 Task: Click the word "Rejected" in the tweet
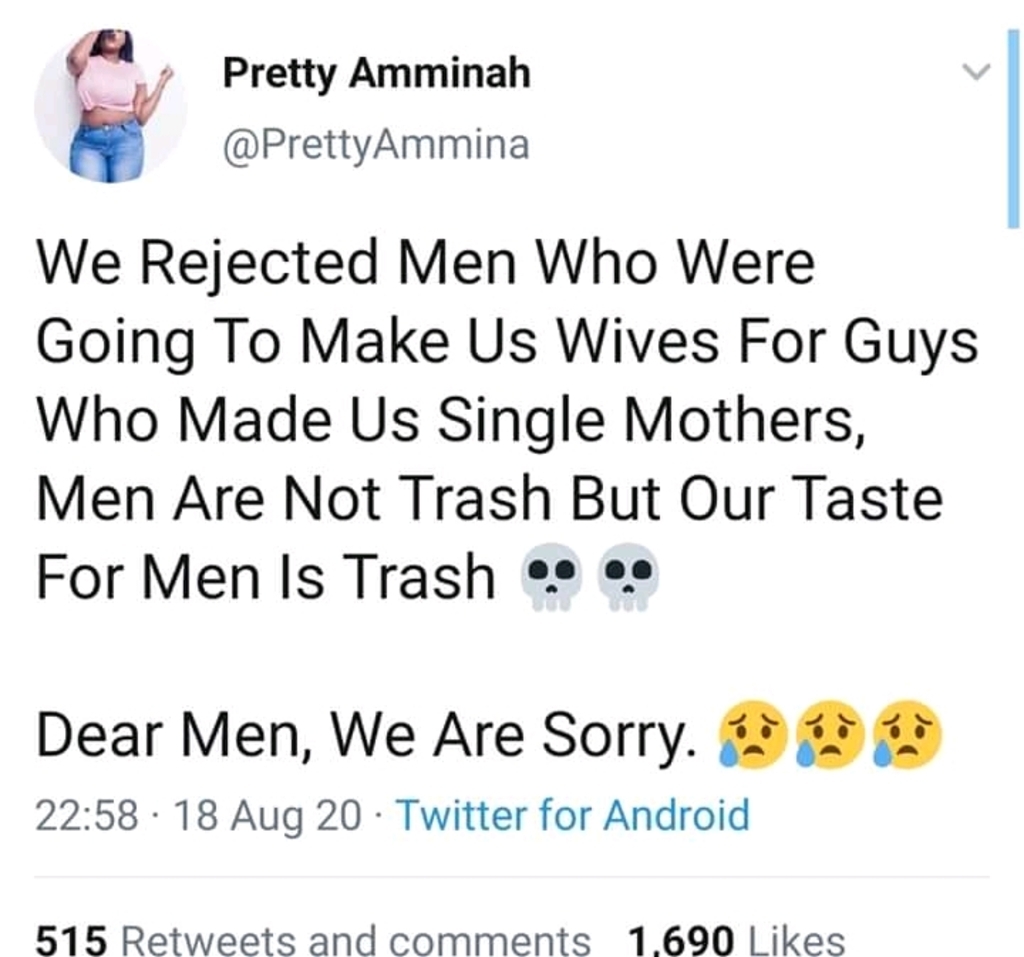point(259,265)
